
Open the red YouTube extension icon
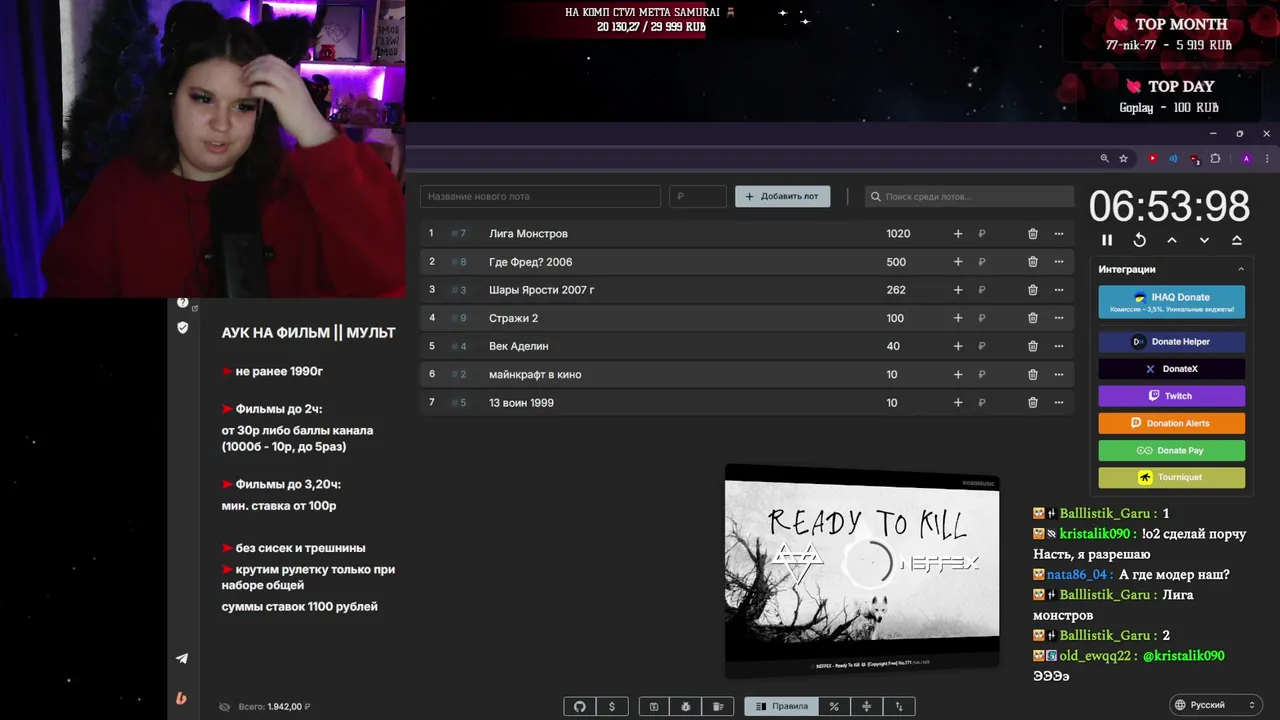[x=1153, y=158]
